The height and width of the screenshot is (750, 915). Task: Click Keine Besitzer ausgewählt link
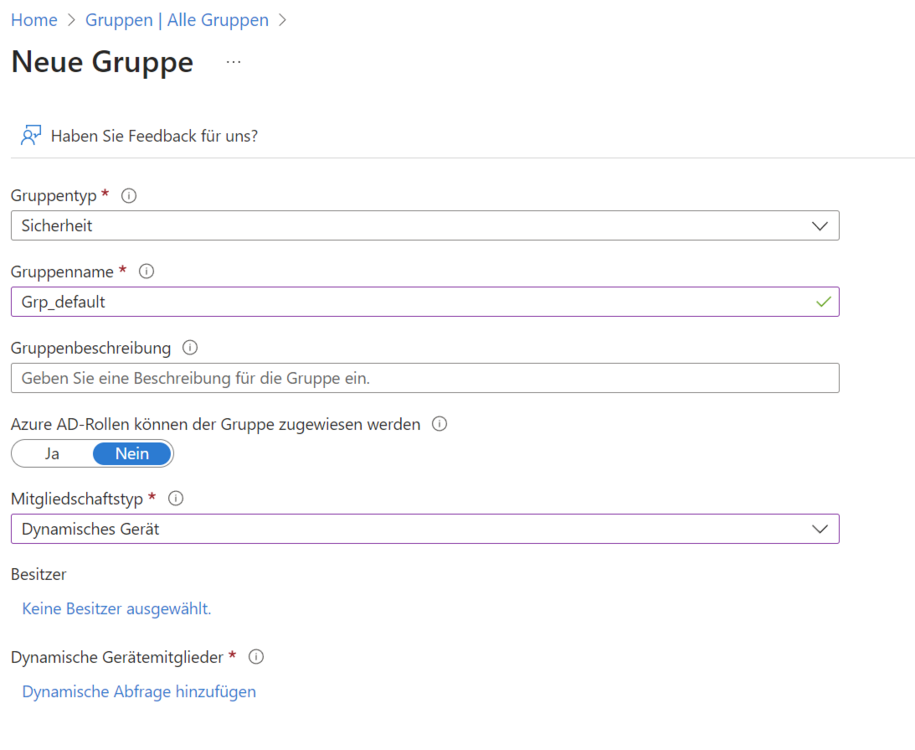[116, 609]
